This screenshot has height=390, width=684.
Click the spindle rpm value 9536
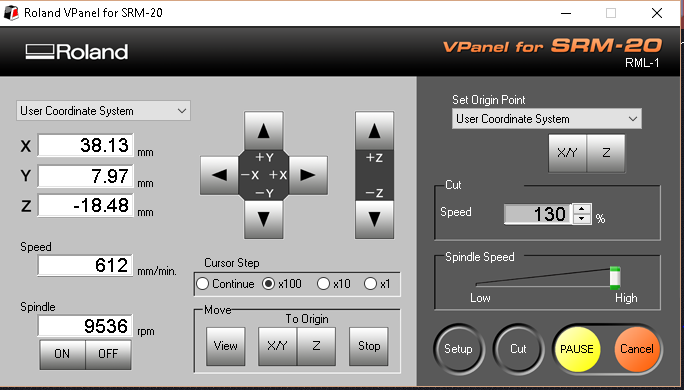86,326
